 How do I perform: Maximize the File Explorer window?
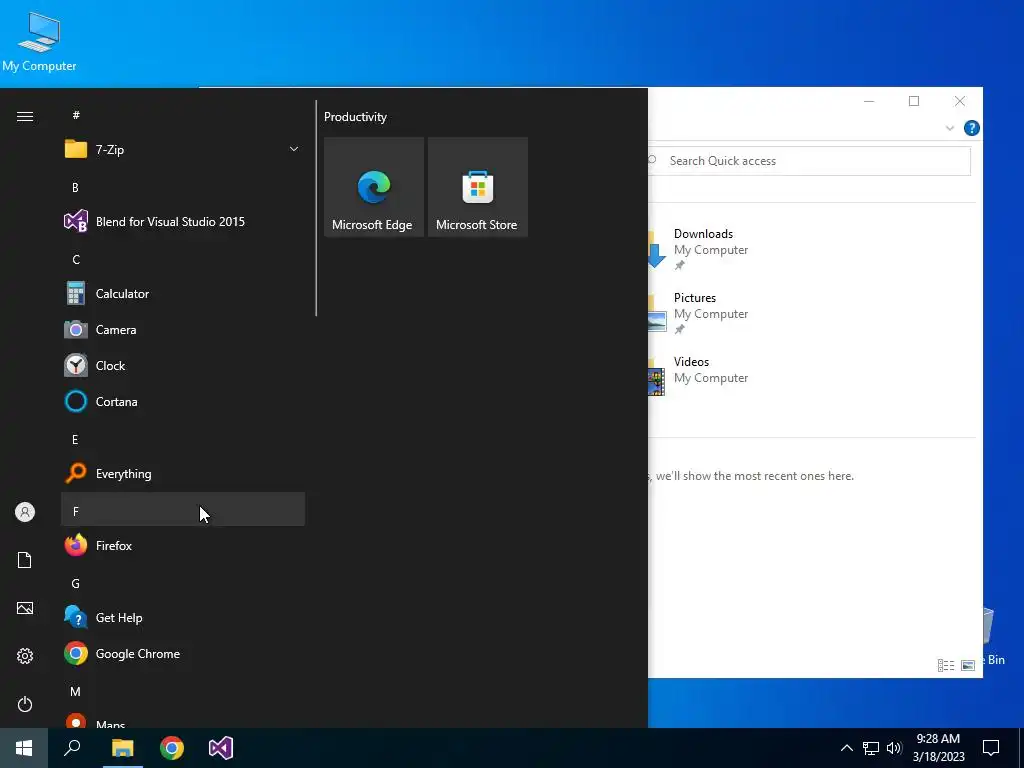914,101
